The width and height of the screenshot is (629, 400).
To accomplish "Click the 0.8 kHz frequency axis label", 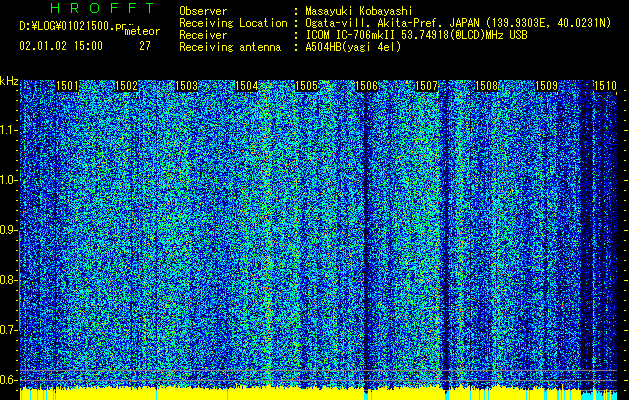I will (x=8, y=280).
